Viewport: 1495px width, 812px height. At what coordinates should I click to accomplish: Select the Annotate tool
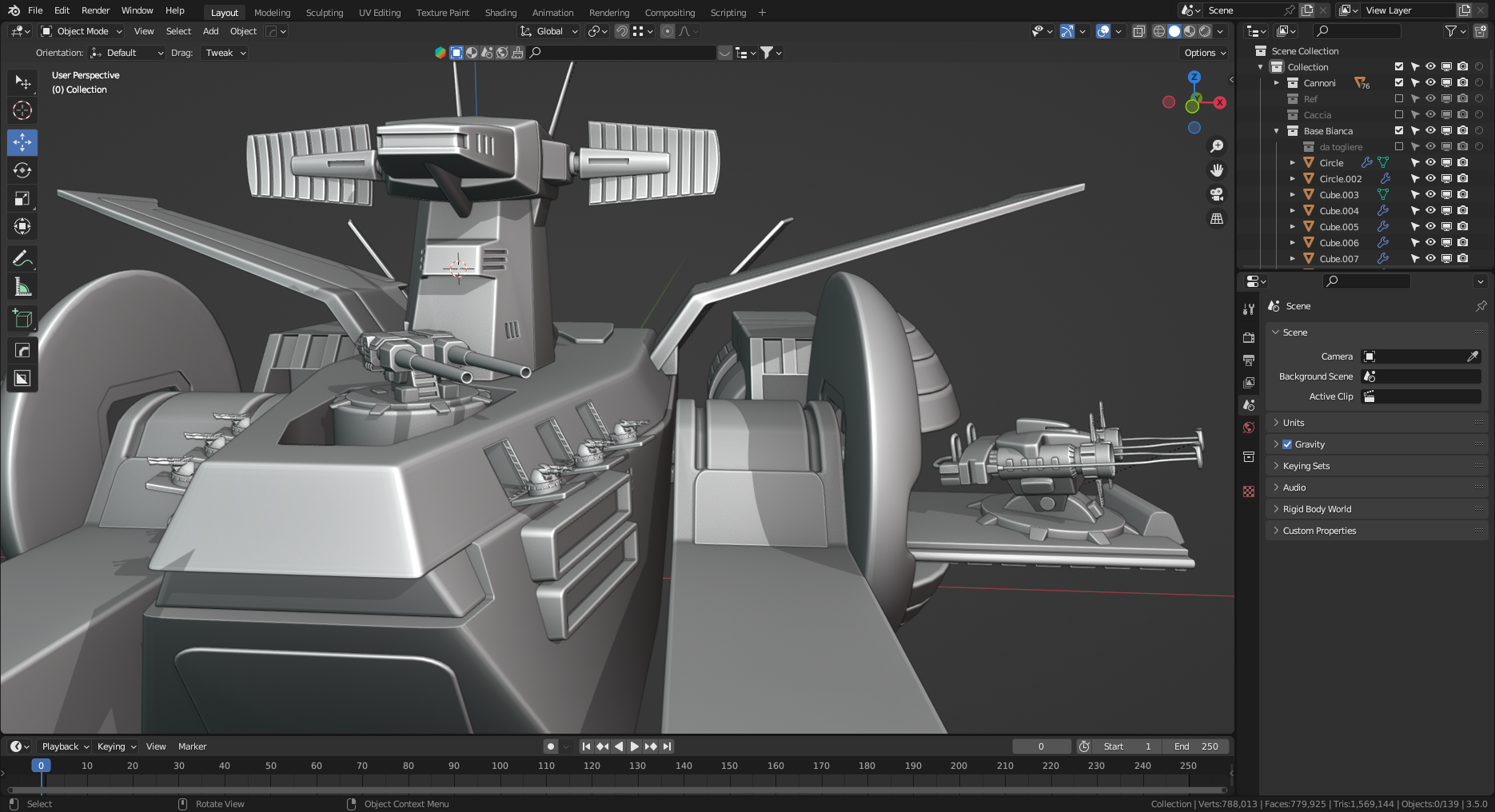[x=22, y=258]
